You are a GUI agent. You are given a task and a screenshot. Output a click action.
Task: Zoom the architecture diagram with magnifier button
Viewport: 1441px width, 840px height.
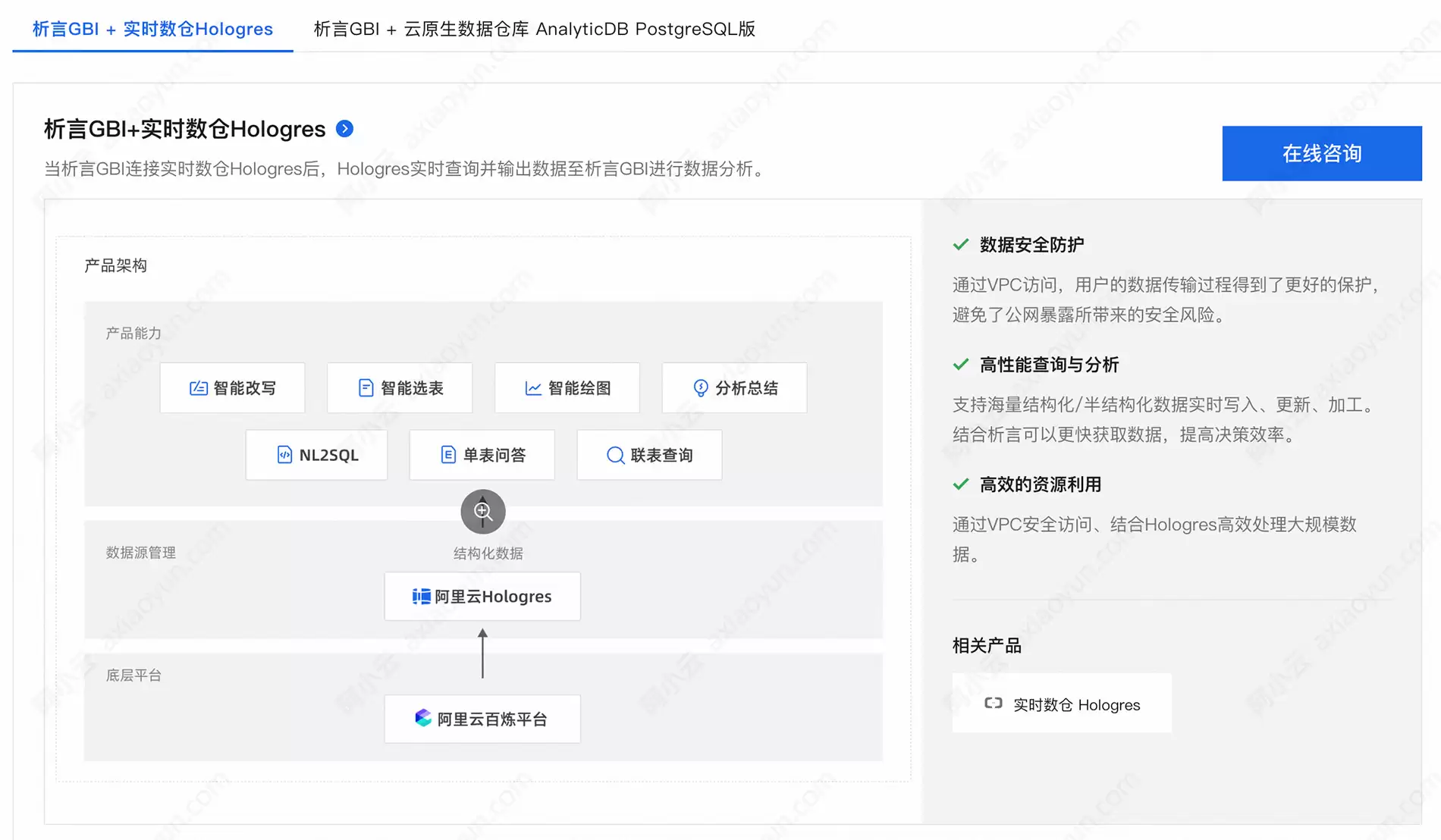point(483,512)
